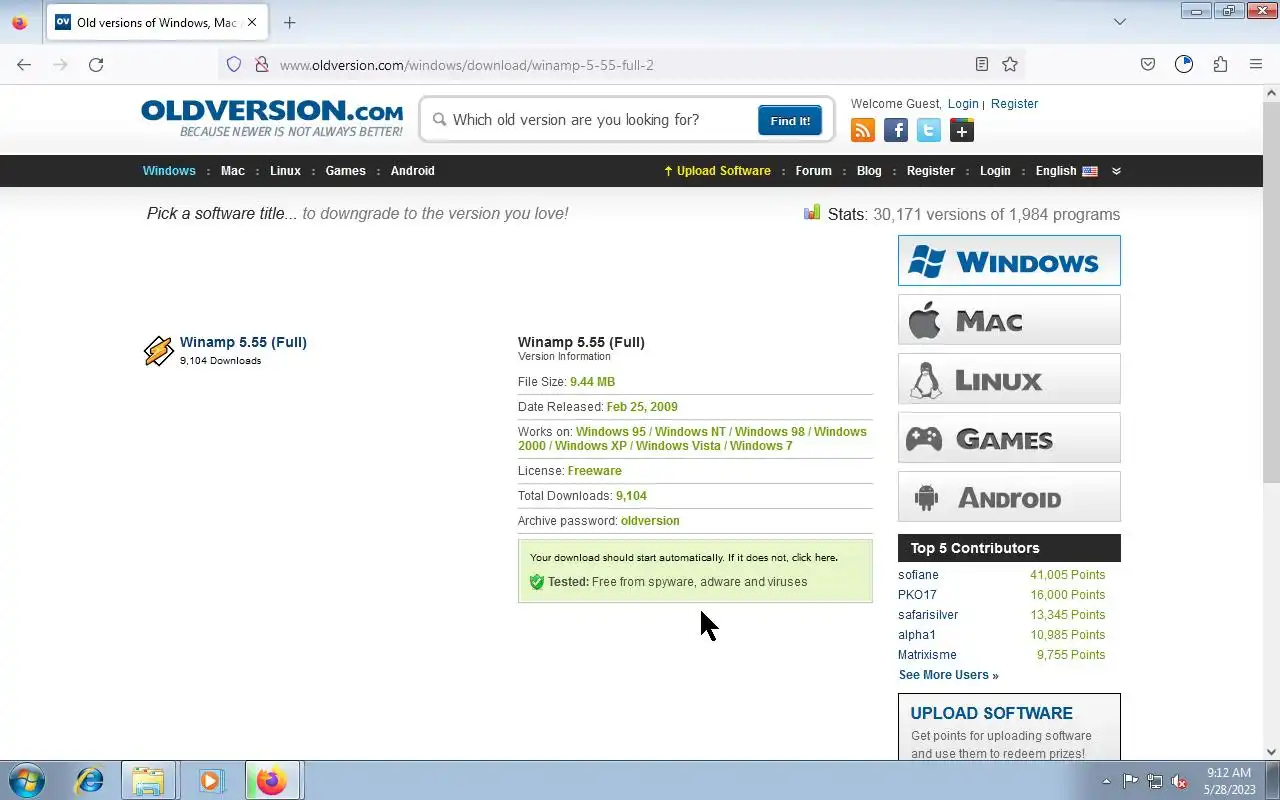Open the Twitter icon link
The image size is (1280, 800).
tap(929, 130)
